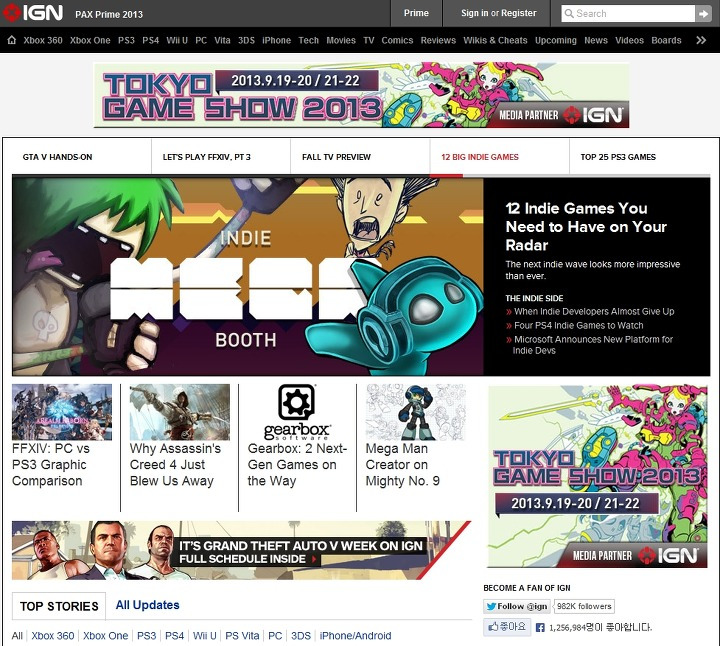Open 3DS in navigation bar

click(246, 40)
